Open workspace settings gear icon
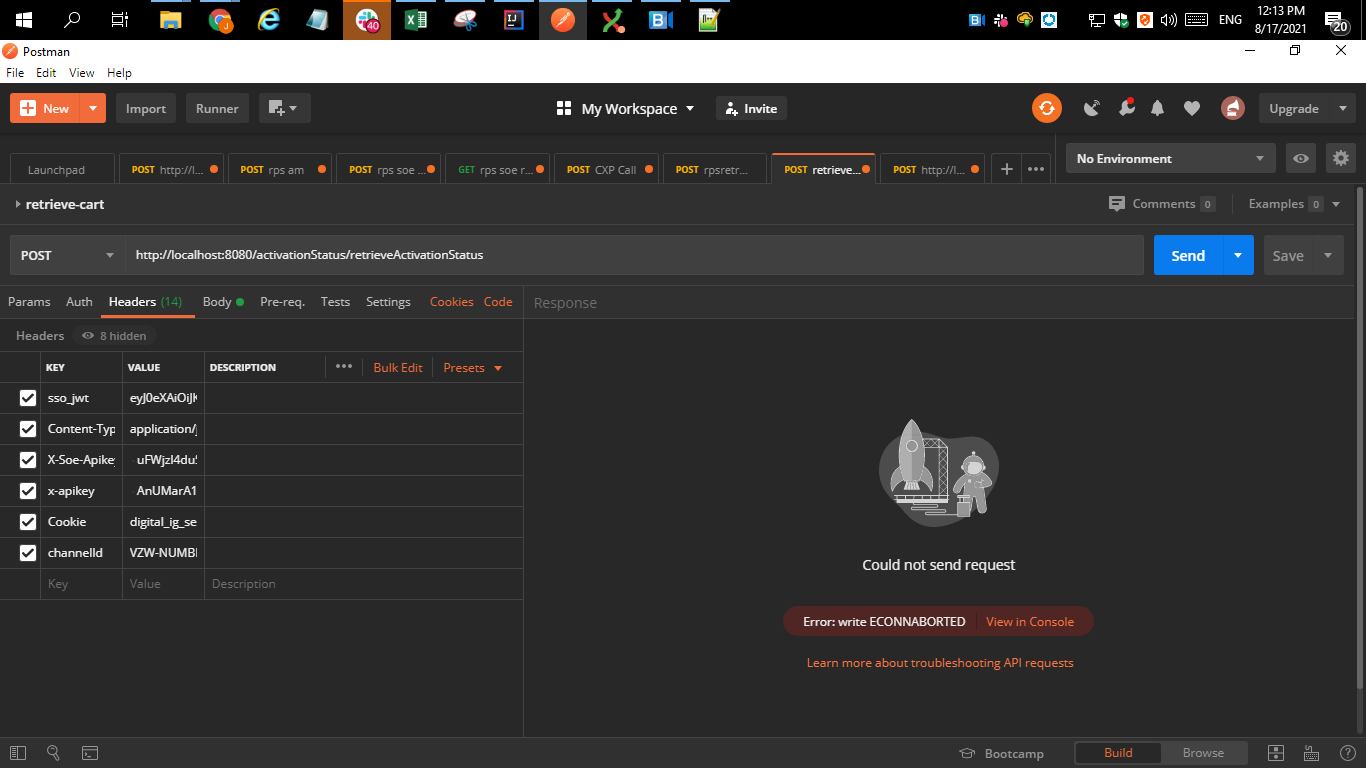This screenshot has height=768, width=1366. (x=1341, y=158)
